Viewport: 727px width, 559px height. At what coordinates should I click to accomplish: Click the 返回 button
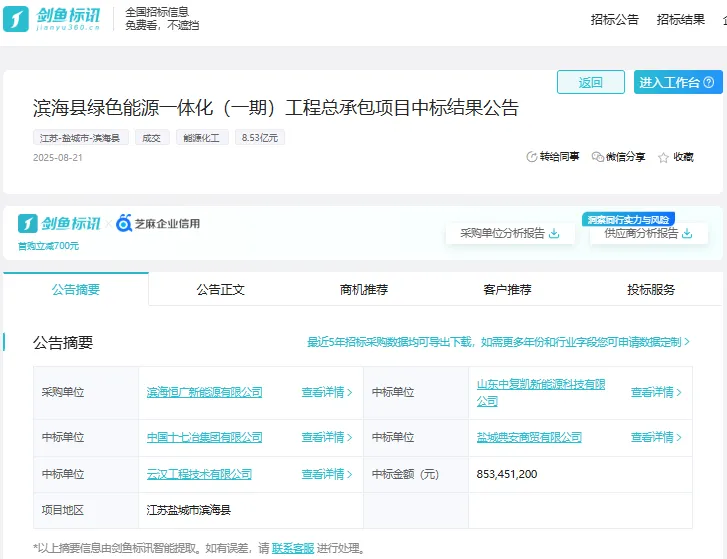click(x=591, y=83)
